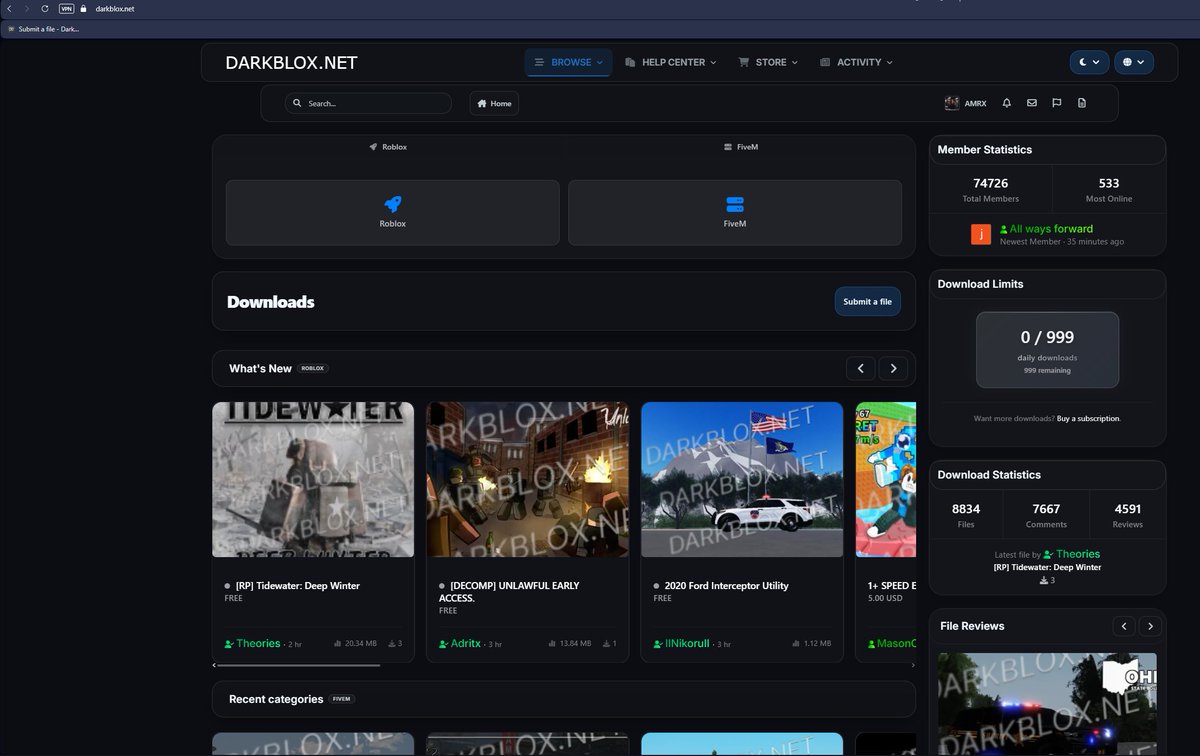Show previous What's New items
1200x756 pixels.
coord(861,368)
